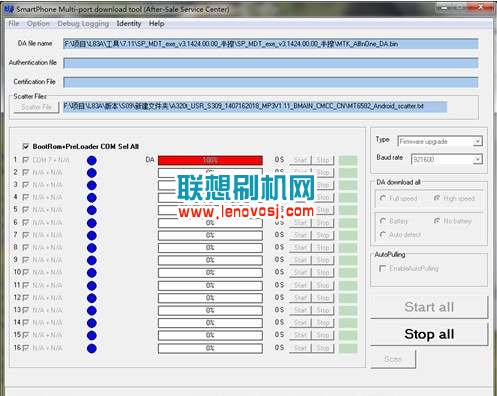Image resolution: width=497 pixels, height=396 pixels.
Task: Toggle BootRom+PreLoader COM Sel All checkbox
Action: tap(25, 146)
